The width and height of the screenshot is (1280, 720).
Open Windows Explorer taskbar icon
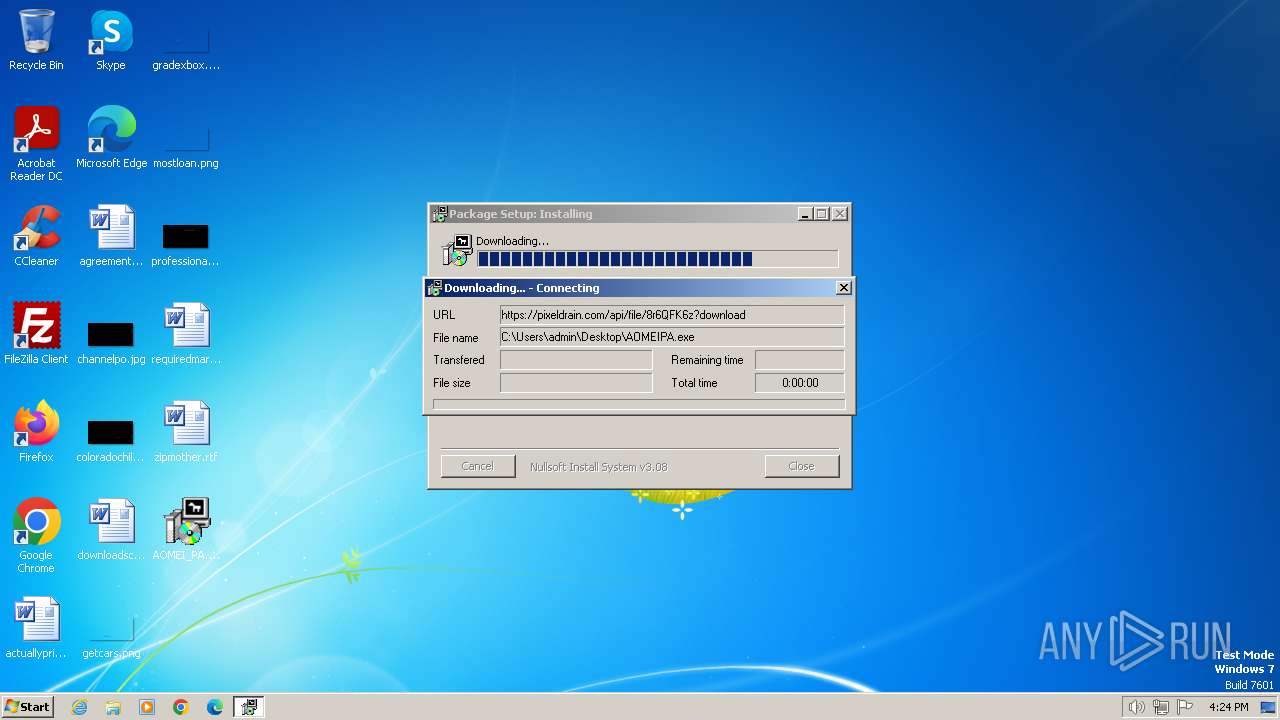113,707
